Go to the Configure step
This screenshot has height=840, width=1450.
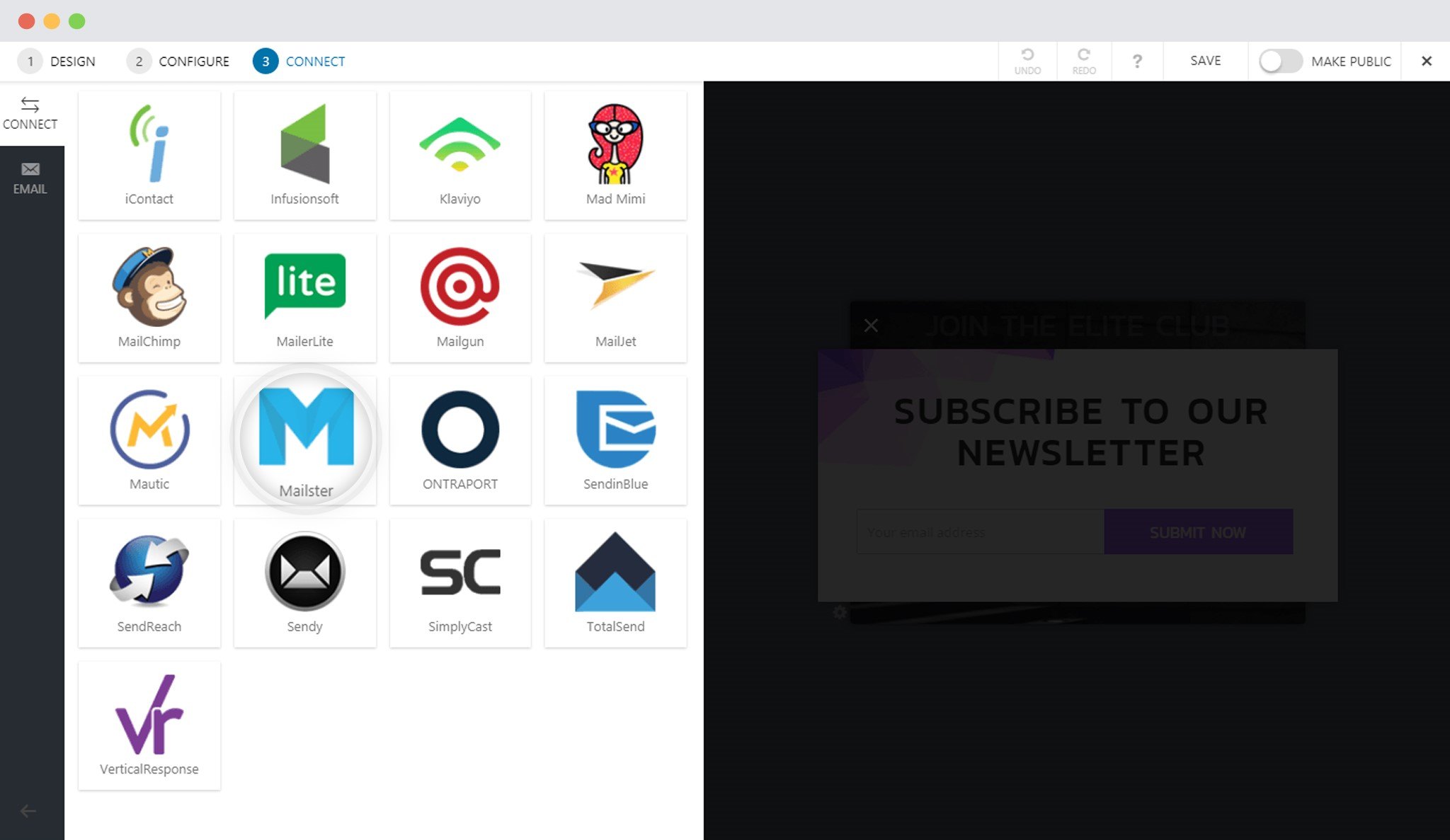tap(178, 61)
